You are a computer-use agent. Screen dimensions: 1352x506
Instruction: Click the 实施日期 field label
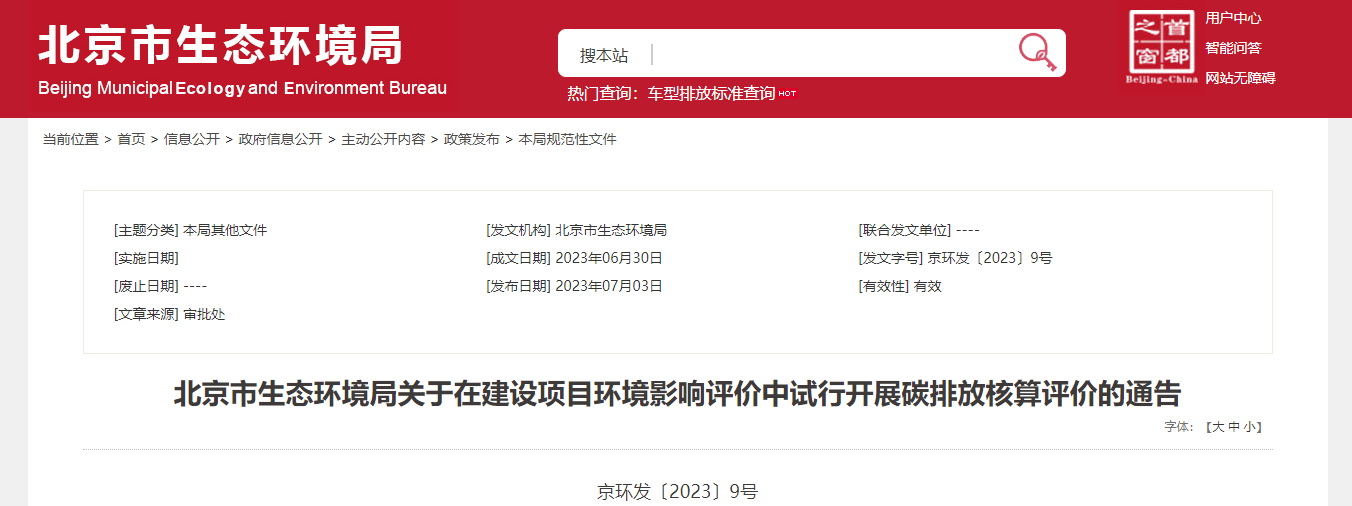(146, 258)
